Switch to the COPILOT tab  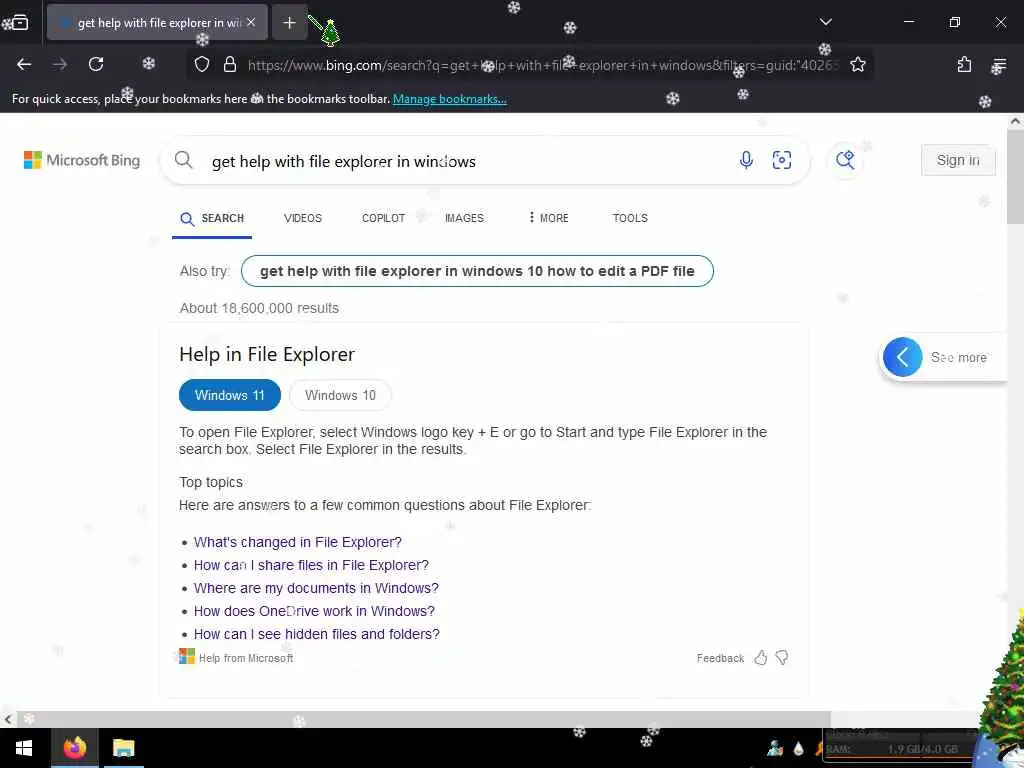tap(383, 218)
